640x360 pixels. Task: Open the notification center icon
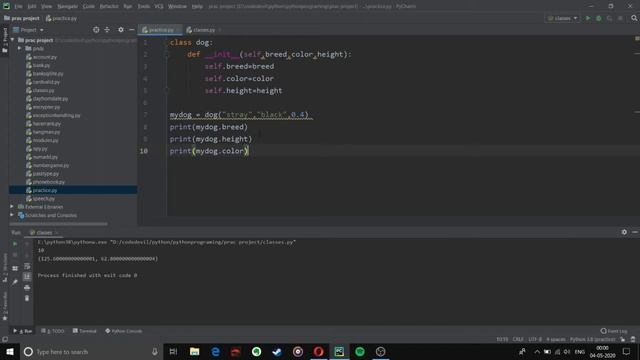[627, 351]
